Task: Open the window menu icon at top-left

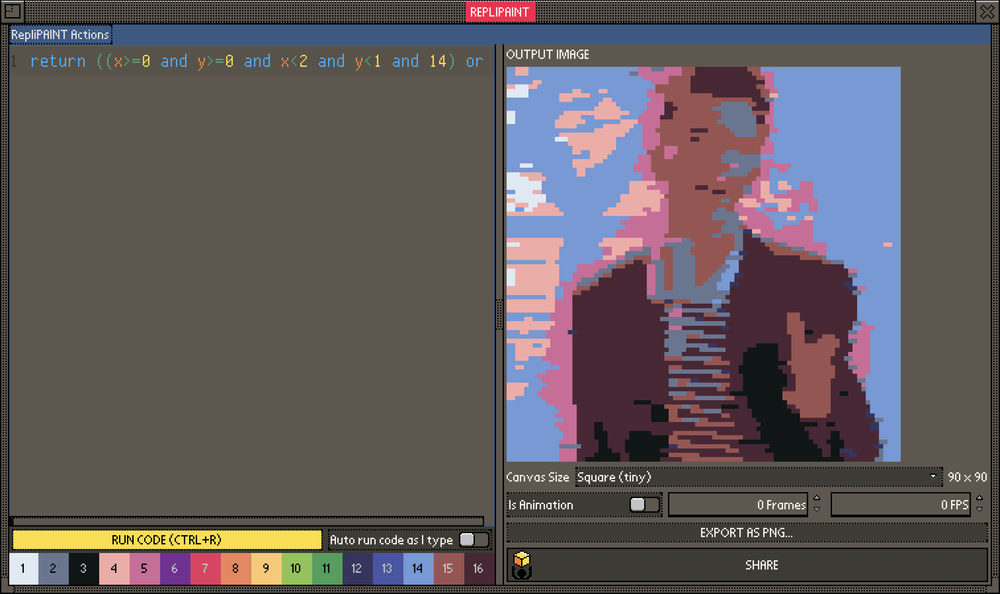Action: (x=11, y=11)
